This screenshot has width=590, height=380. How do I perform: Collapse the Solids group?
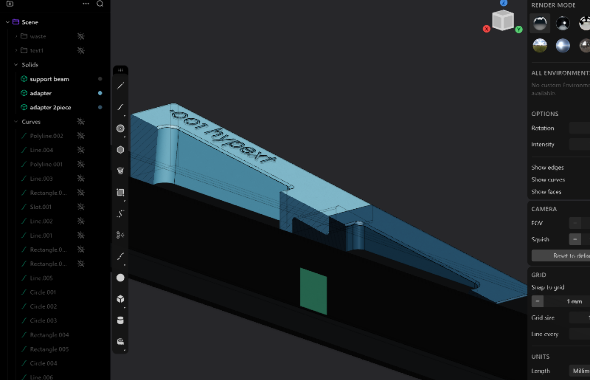click(16, 65)
